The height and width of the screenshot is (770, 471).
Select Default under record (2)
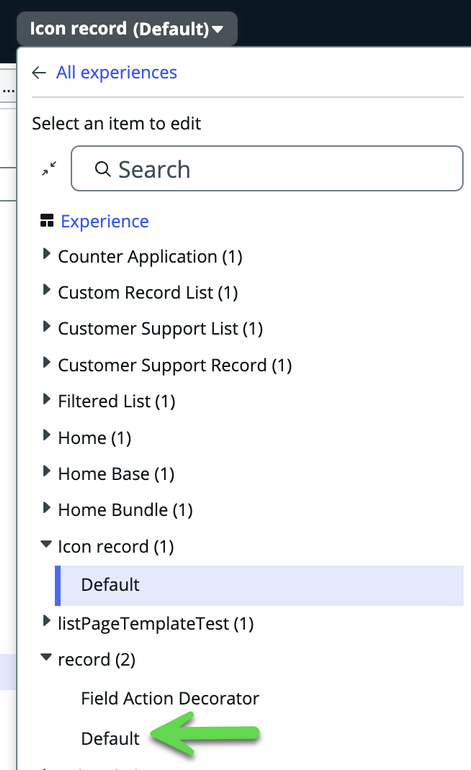110,739
